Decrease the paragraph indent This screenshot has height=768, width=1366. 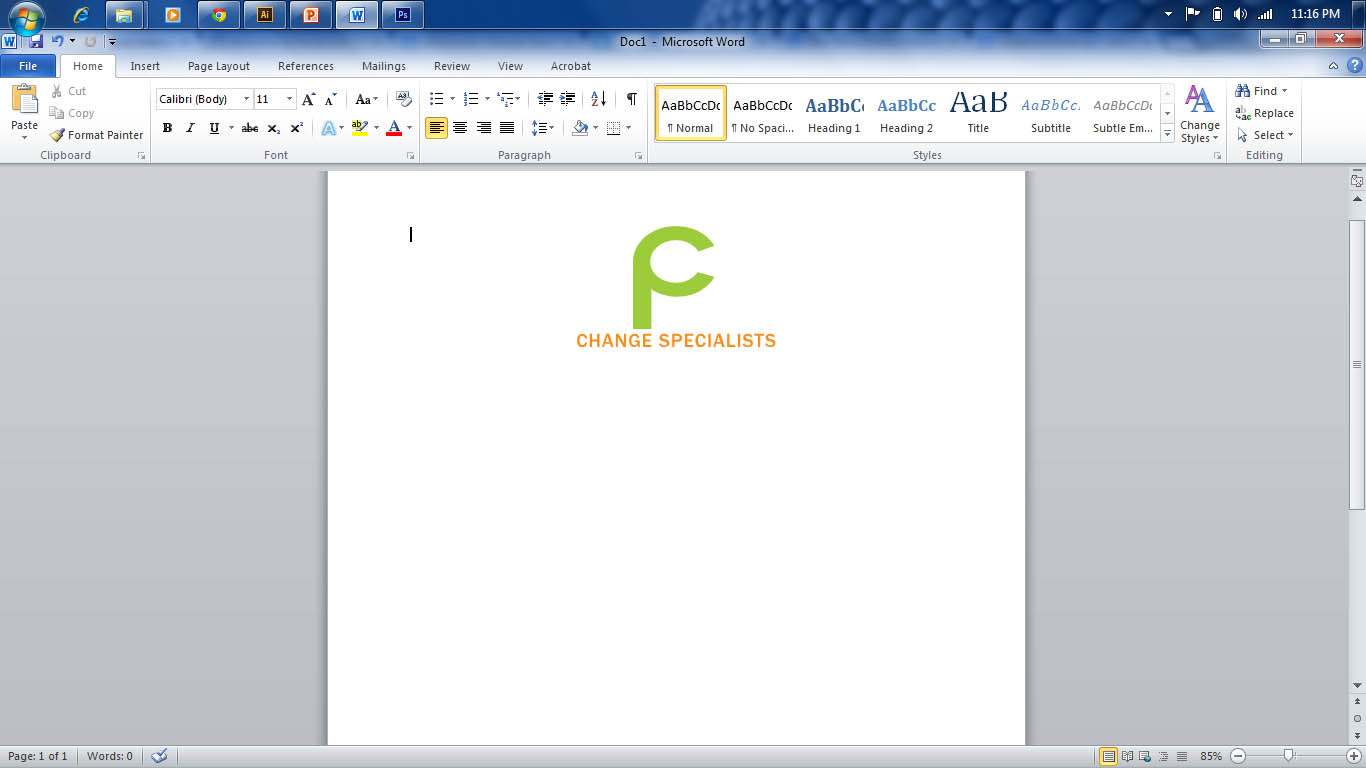coord(545,99)
